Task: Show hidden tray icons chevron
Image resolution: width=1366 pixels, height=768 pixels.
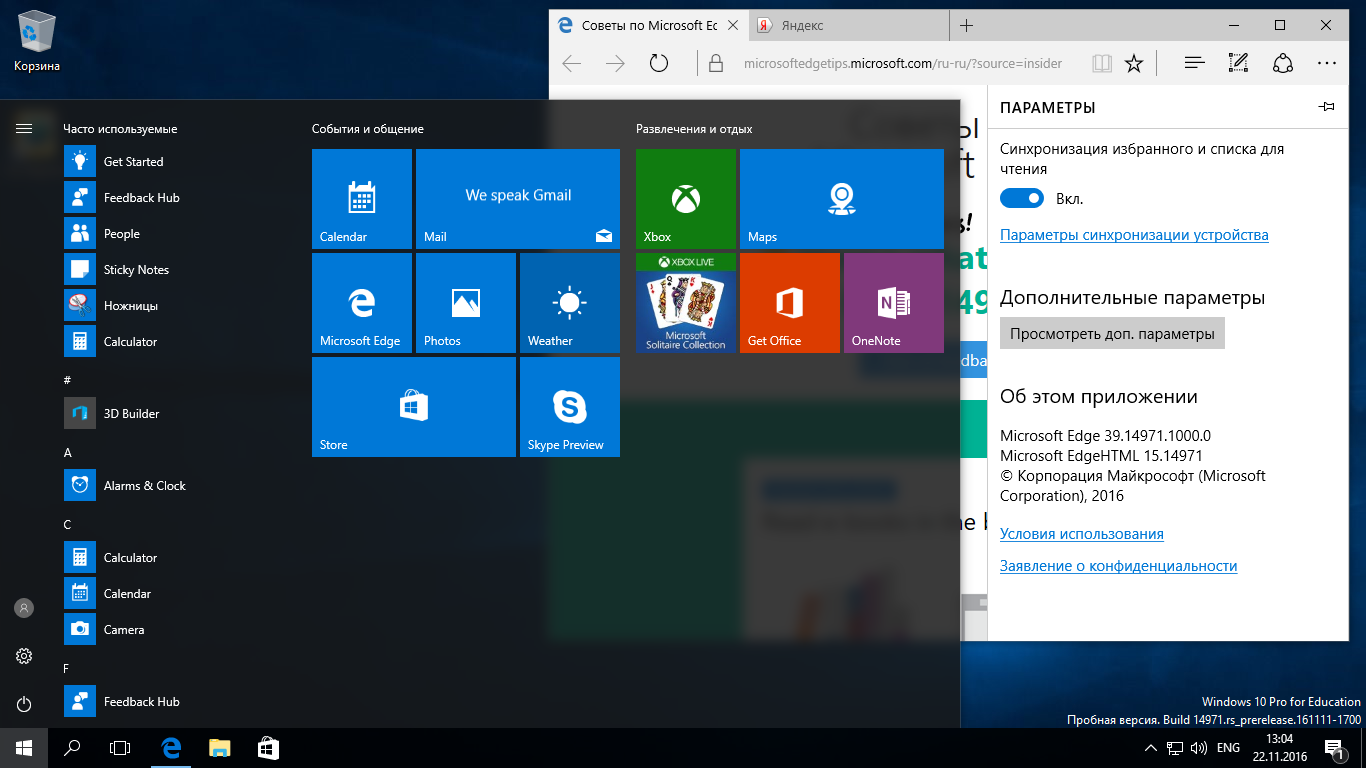Action: [x=1150, y=748]
